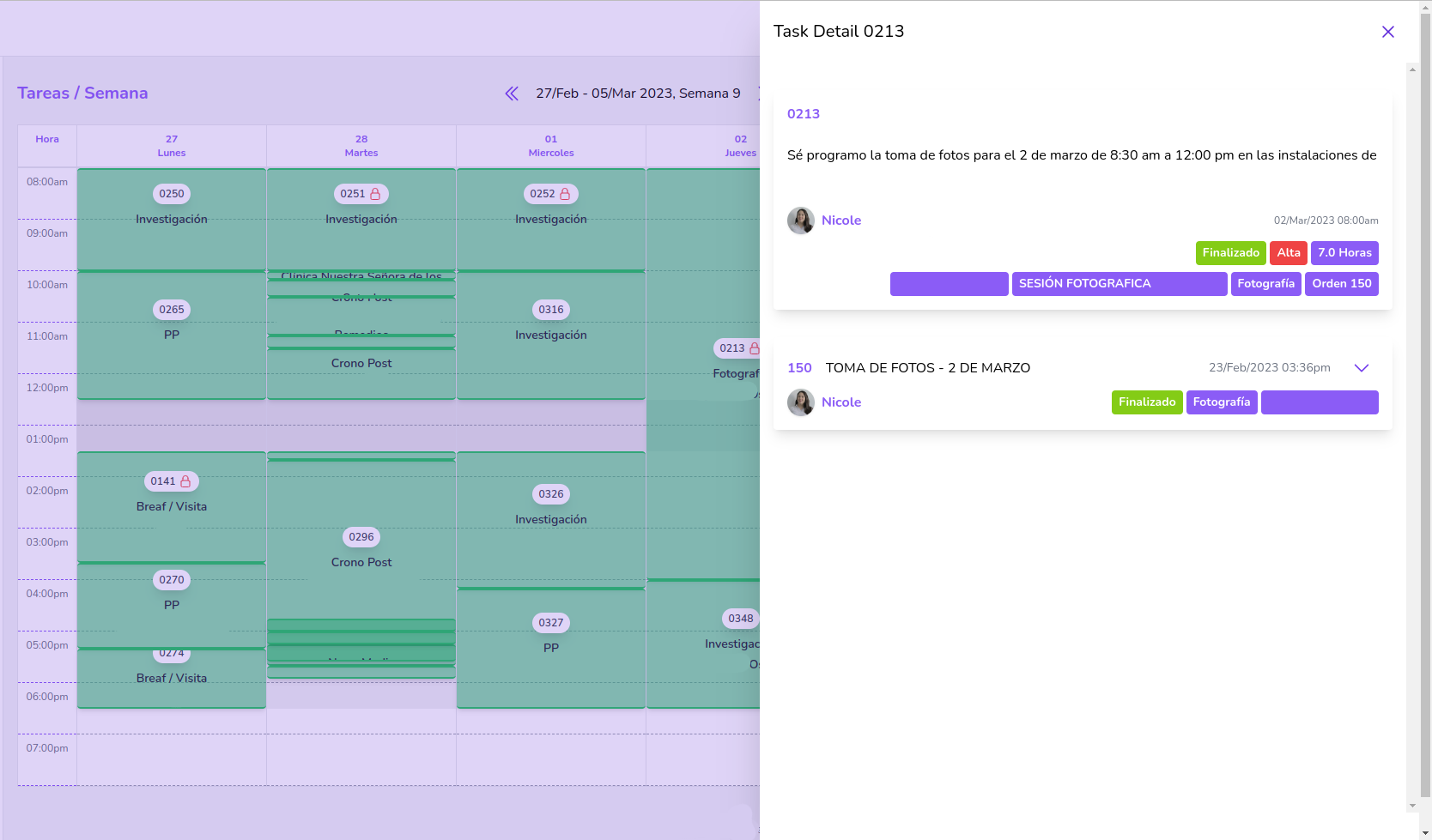This screenshot has width=1432, height=840.
Task: Click the 7.0 Horas badge
Action: 1344,253
